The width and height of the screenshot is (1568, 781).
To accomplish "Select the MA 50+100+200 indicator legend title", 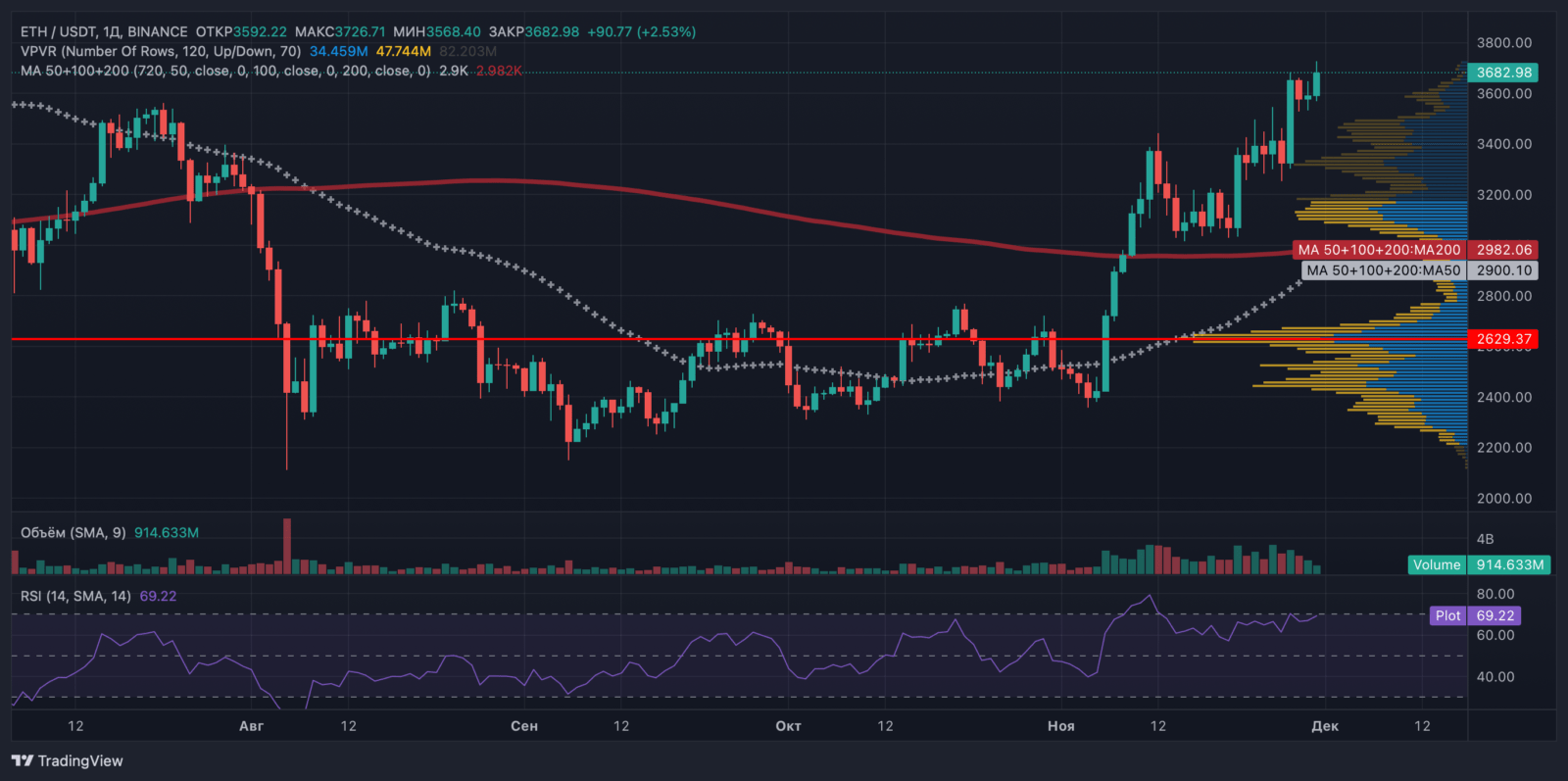I will (x=225, y=71).
